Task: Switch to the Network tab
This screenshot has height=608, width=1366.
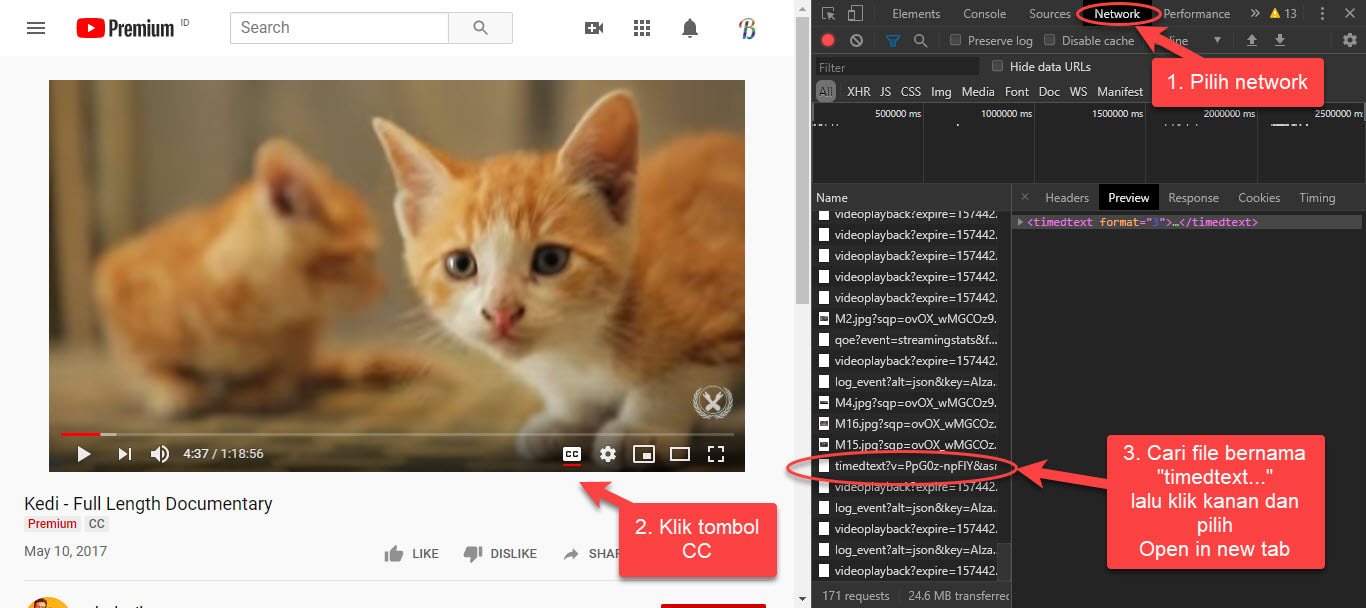Action: coord(1117,14)
